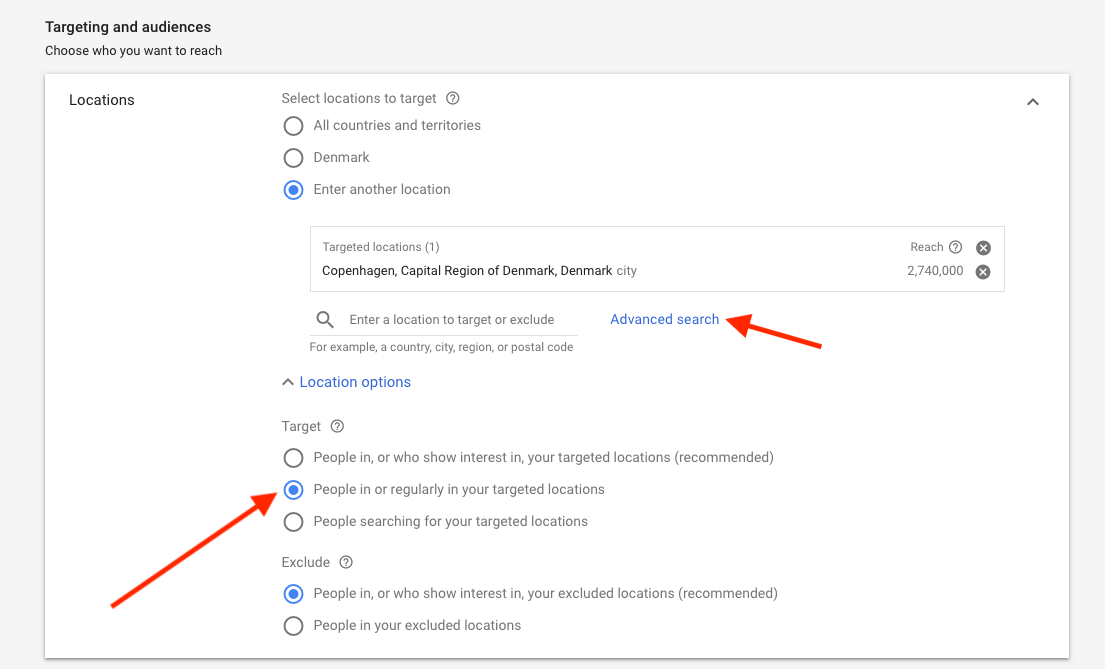
Task: Select the 'All countries and territories' radio button
Action: [x=293, y=126]
